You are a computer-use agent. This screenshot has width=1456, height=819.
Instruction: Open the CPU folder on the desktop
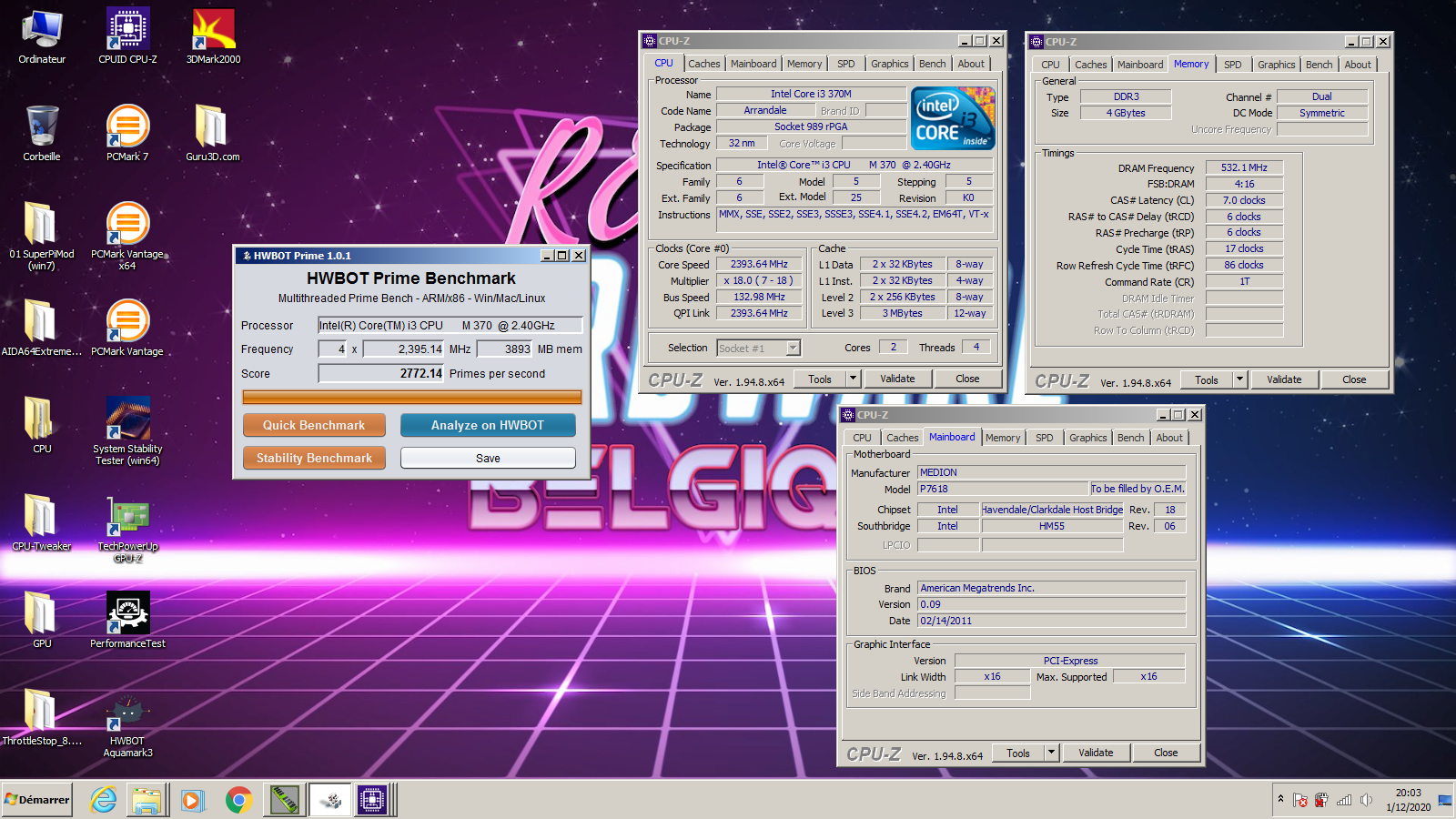coord(42,425)
